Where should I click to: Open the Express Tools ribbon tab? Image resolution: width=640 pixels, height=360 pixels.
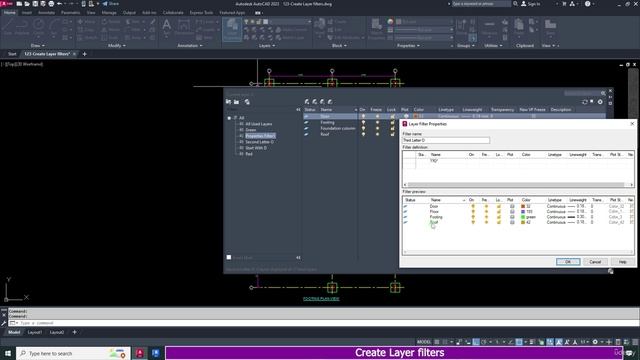(201, 13)
